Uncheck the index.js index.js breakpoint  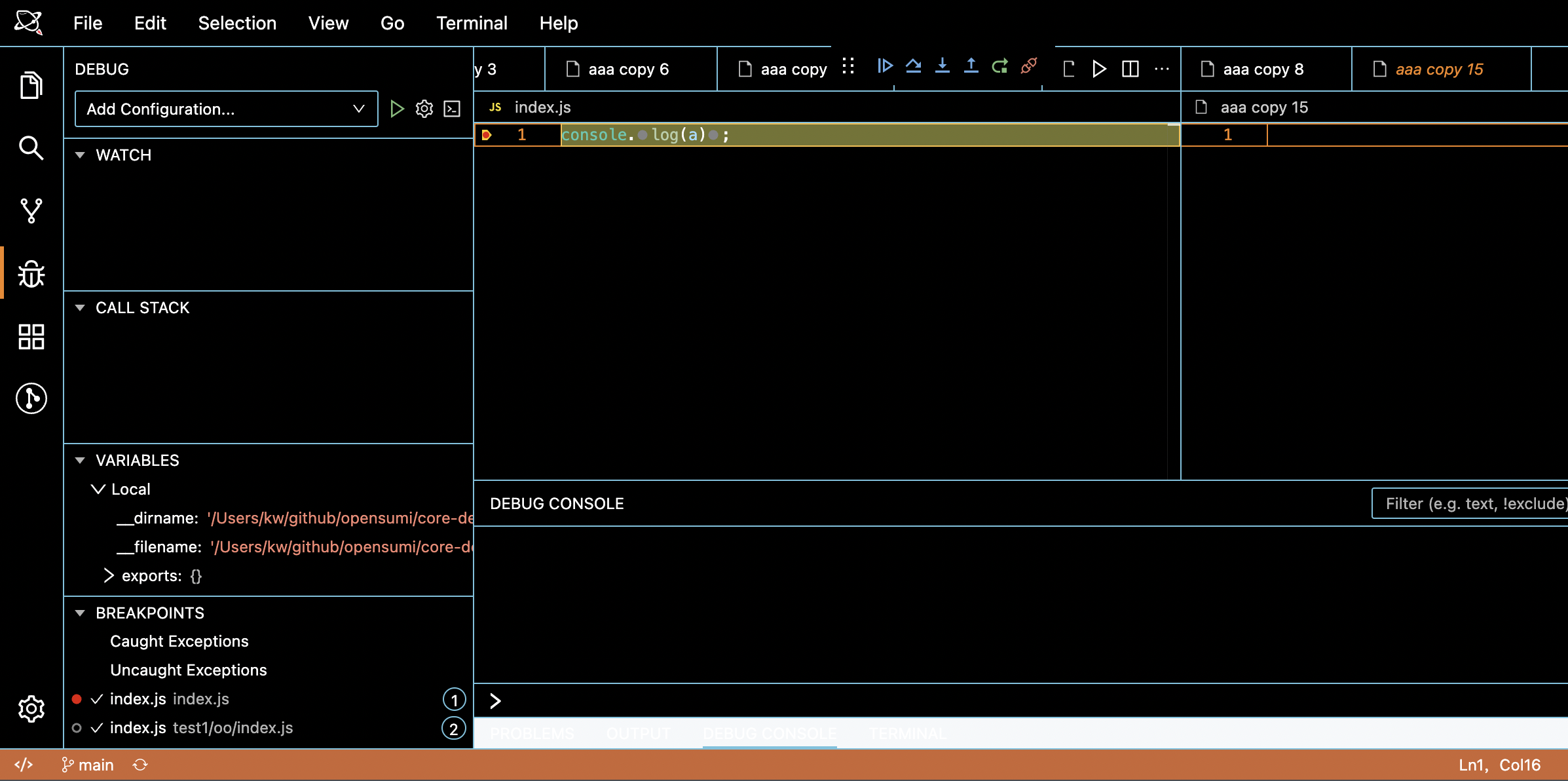(x=97, y=699)
